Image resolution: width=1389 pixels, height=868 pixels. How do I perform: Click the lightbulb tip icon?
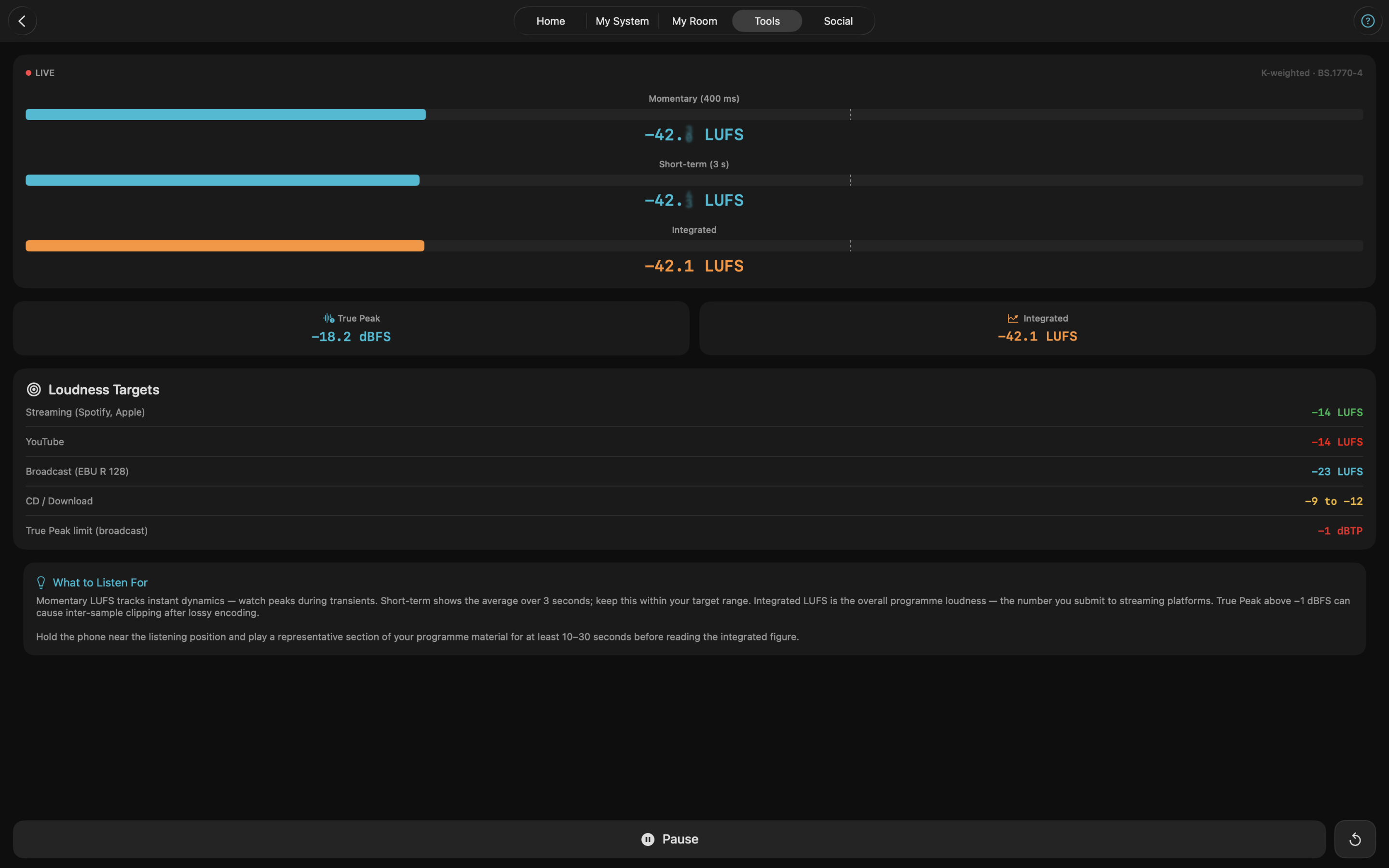point(41,583)
